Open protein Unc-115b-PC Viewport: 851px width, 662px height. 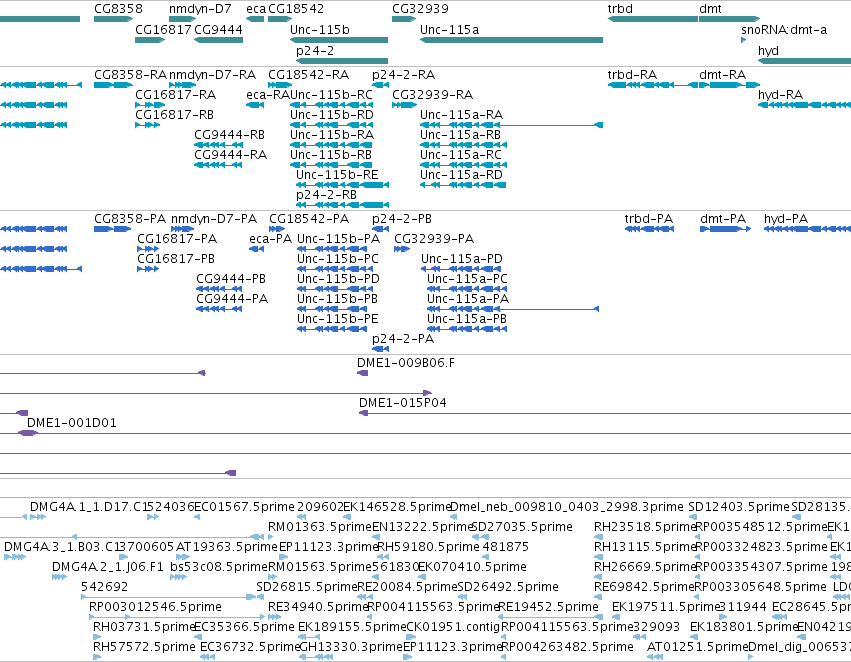tap(338, 259)
